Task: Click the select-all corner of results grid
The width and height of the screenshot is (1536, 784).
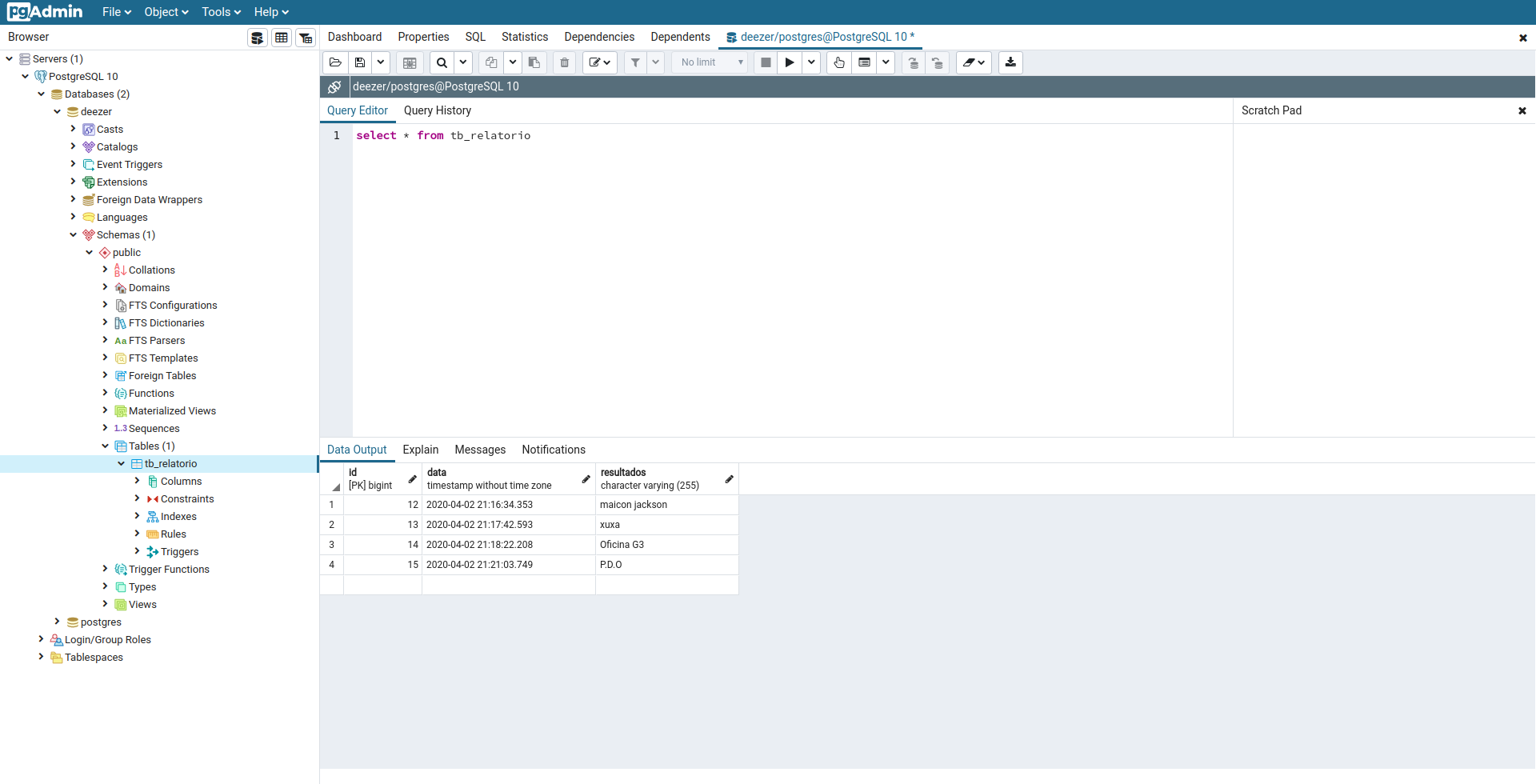Action: (x=331, y=478)
